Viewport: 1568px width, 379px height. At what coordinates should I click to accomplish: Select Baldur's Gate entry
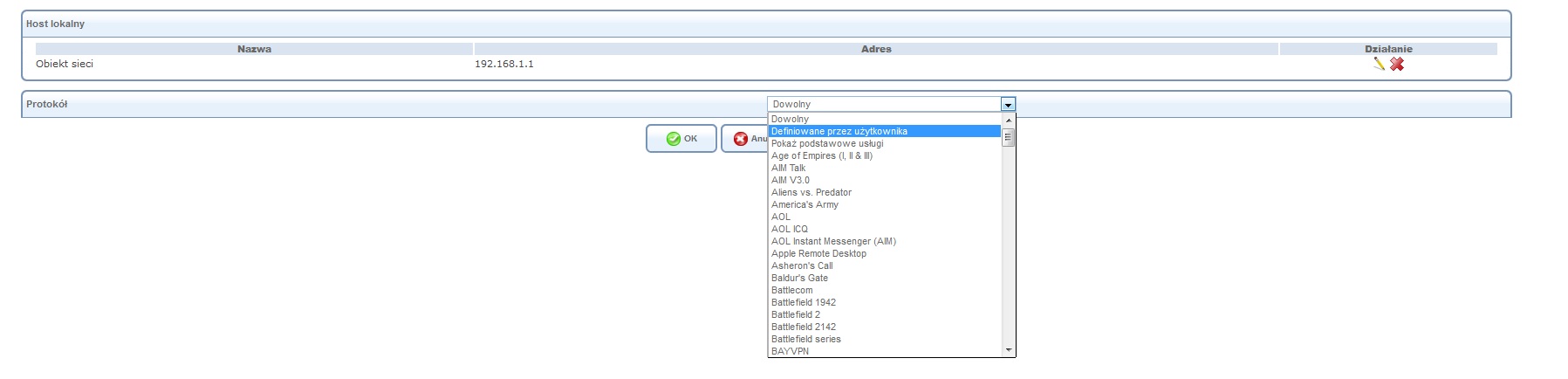click(x=885, y=278)
